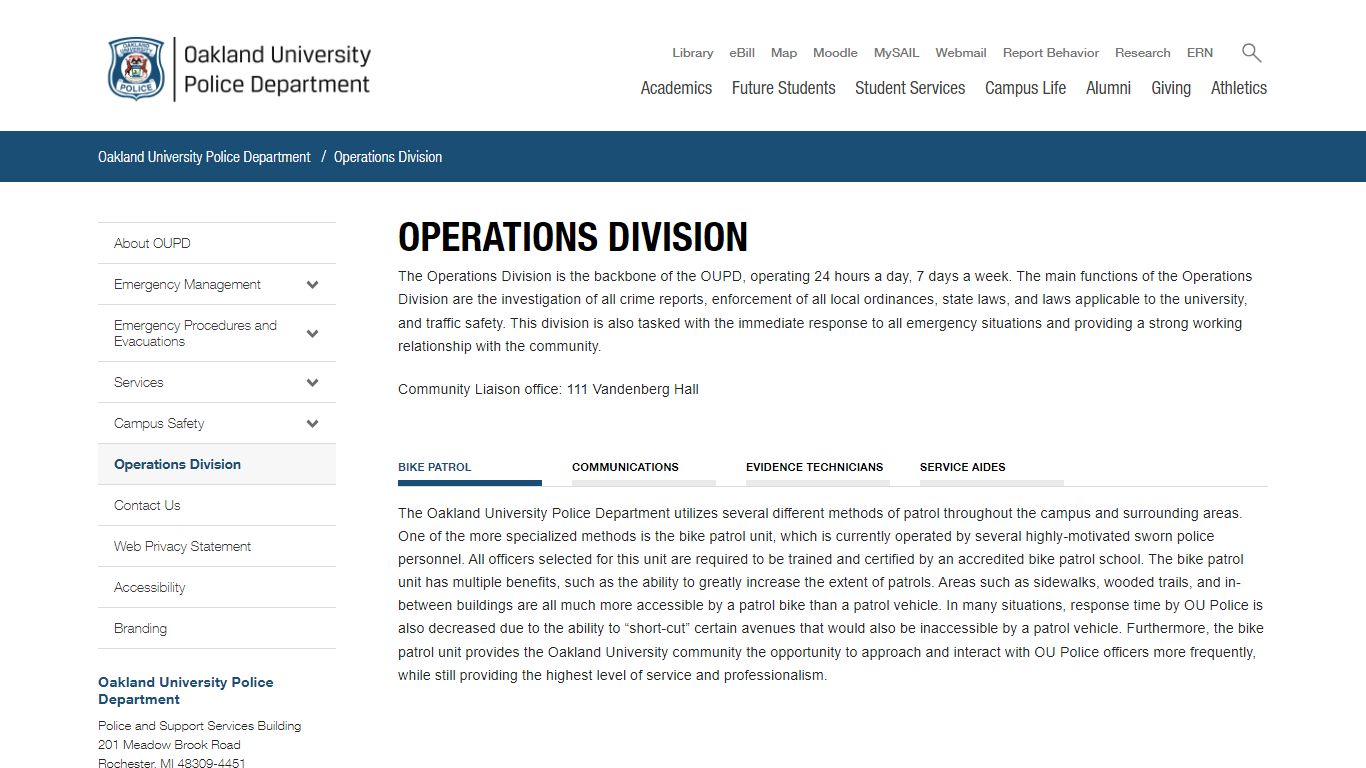
Task: Open the search magnifier icon
Action: click(x=1251, y=53)
